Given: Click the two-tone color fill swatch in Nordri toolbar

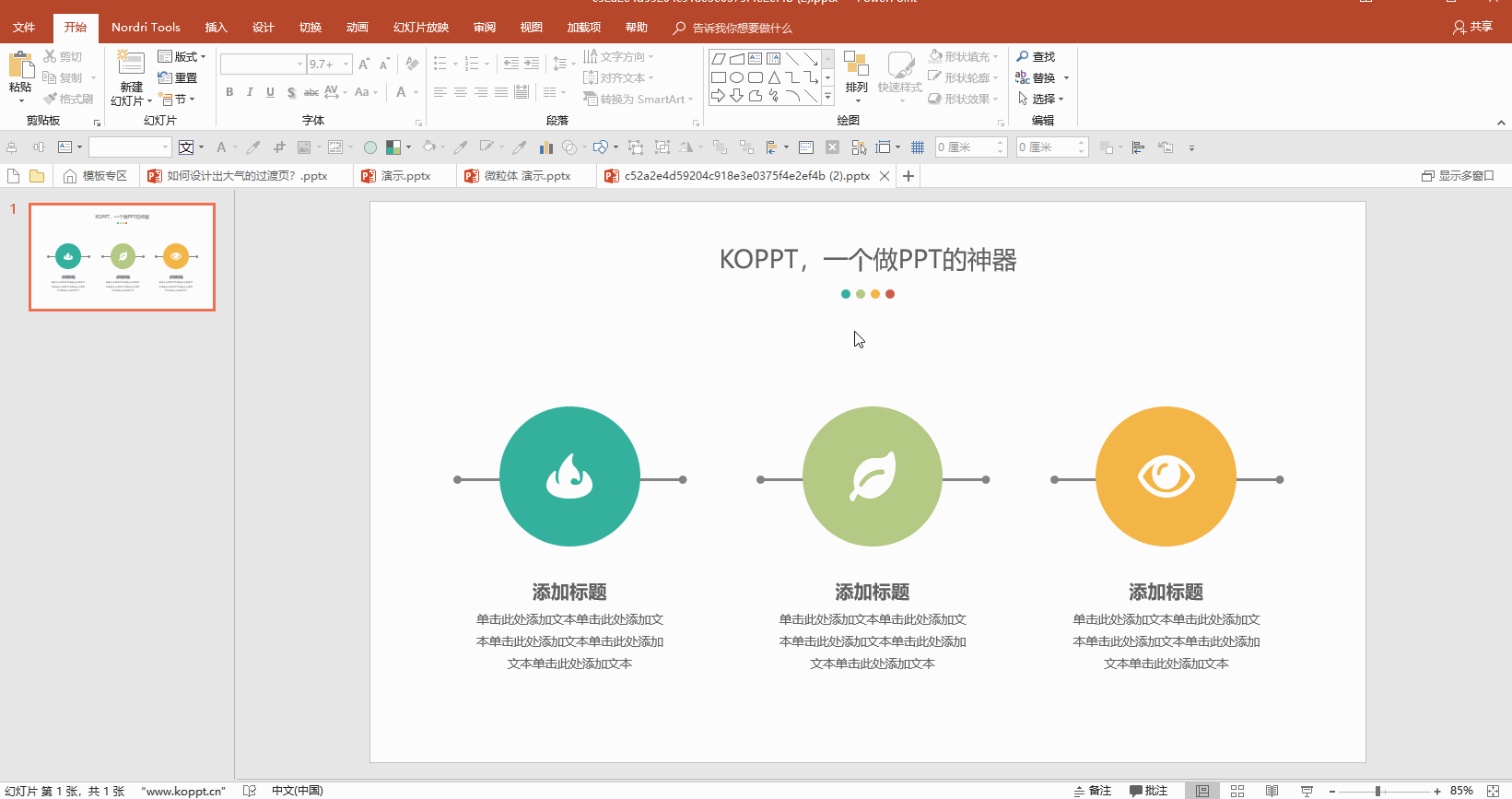Looking at the screenshot, I should [x=393, y=147].
